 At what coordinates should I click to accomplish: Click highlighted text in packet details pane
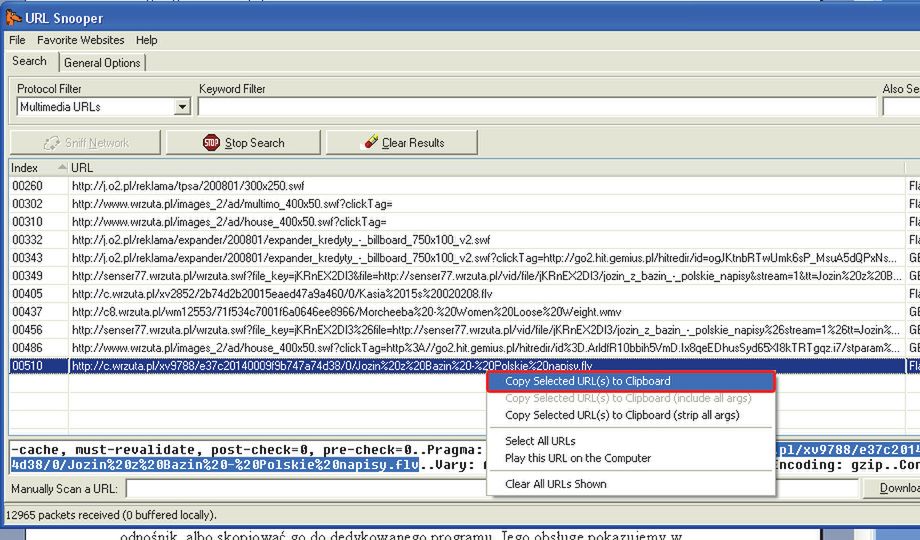[x=215, y=465]
